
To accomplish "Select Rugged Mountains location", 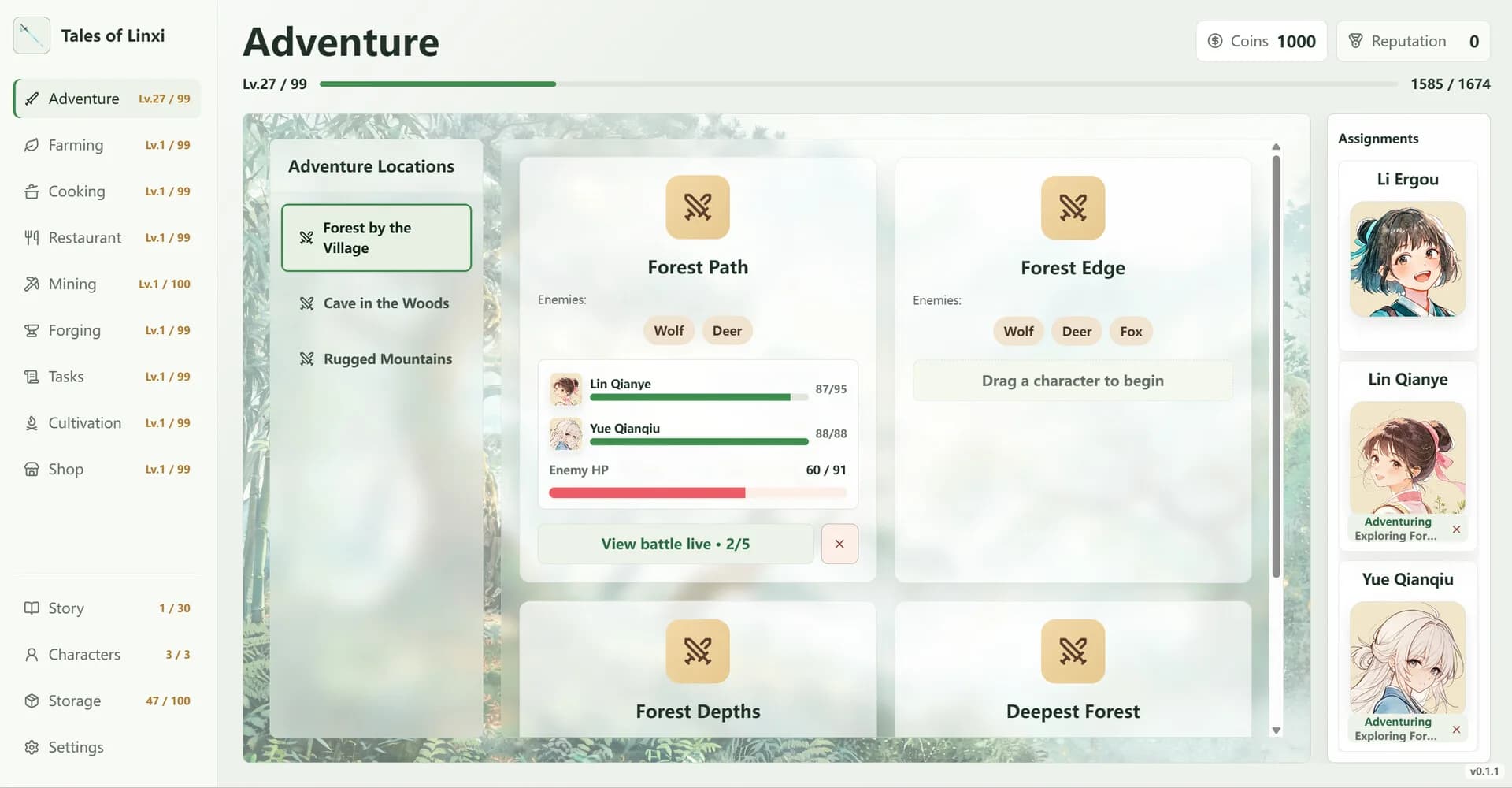I will [x=376, y=359].
